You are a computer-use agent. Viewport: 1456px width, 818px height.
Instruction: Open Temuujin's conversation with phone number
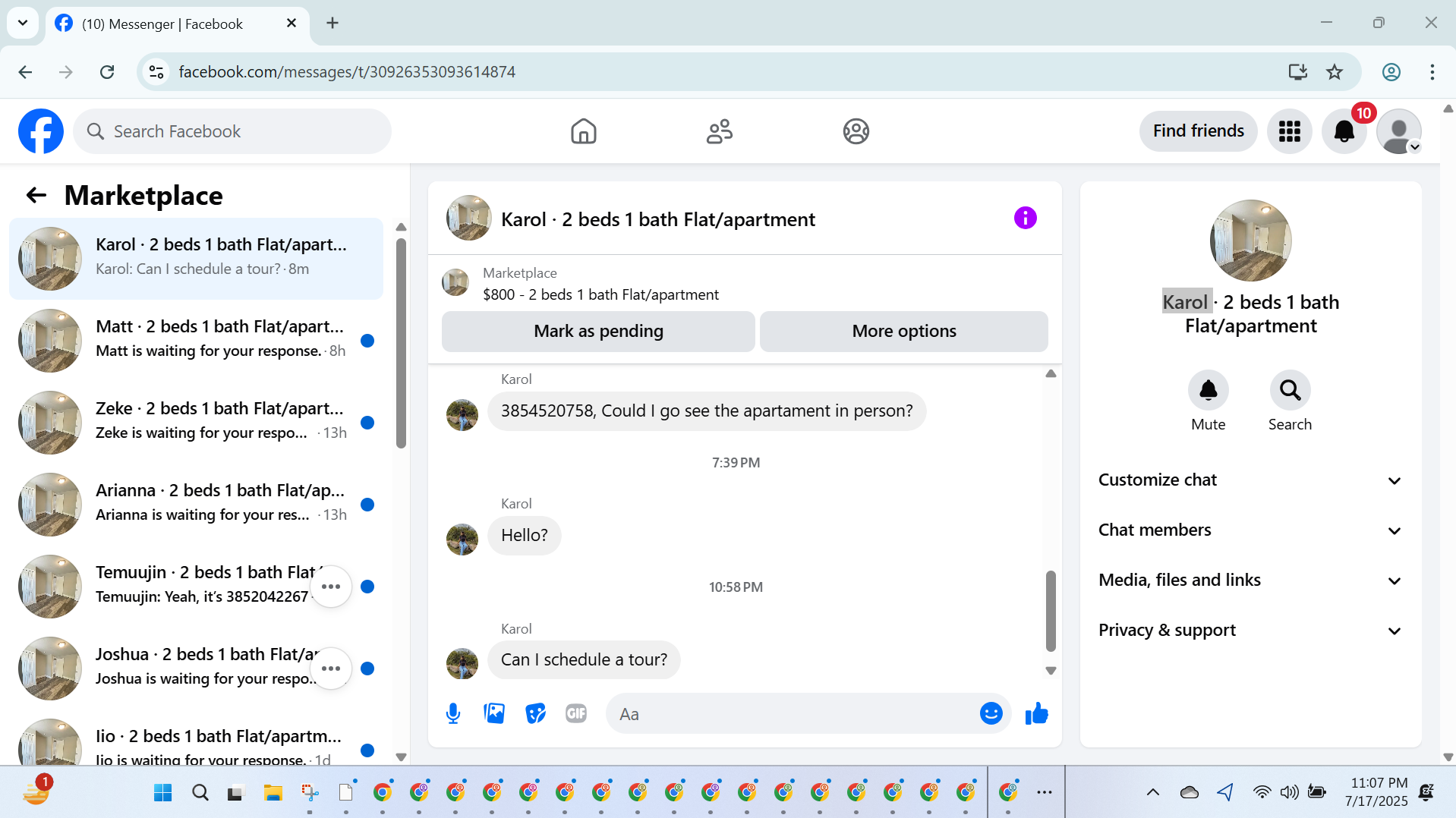196,587
